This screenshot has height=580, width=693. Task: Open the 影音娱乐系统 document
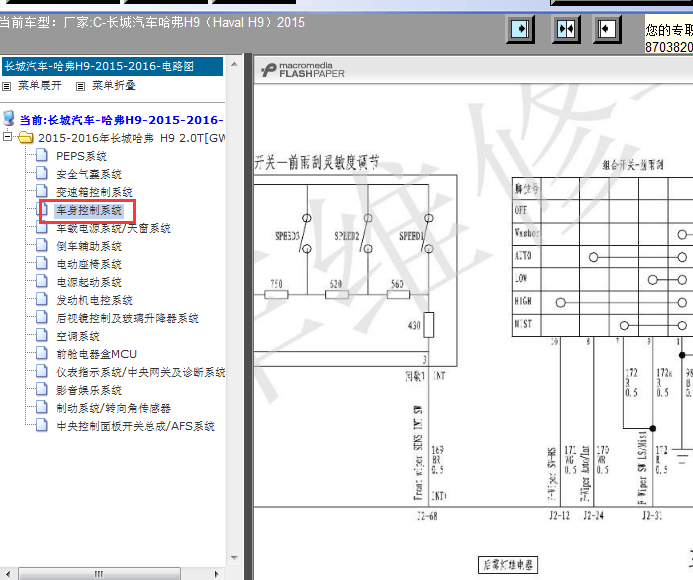click(89, 391)
